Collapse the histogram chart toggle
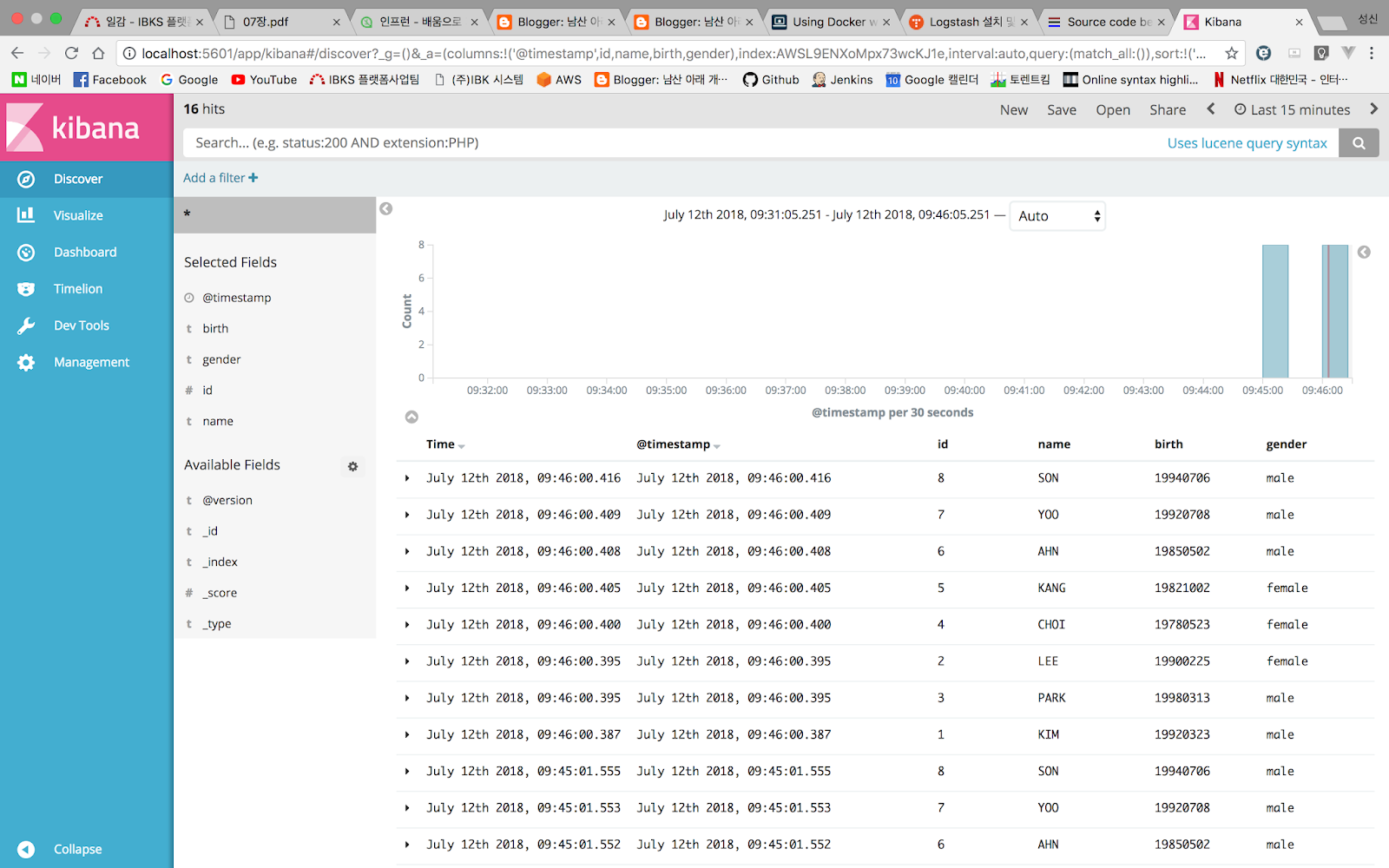 pyautogui.click(x=411, y=417)
